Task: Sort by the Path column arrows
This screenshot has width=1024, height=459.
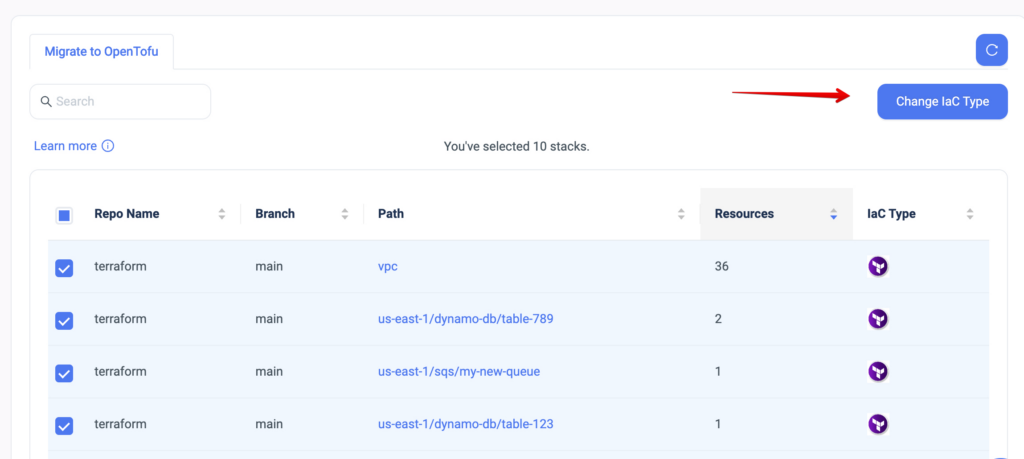Action: click(x=681, y=214)
